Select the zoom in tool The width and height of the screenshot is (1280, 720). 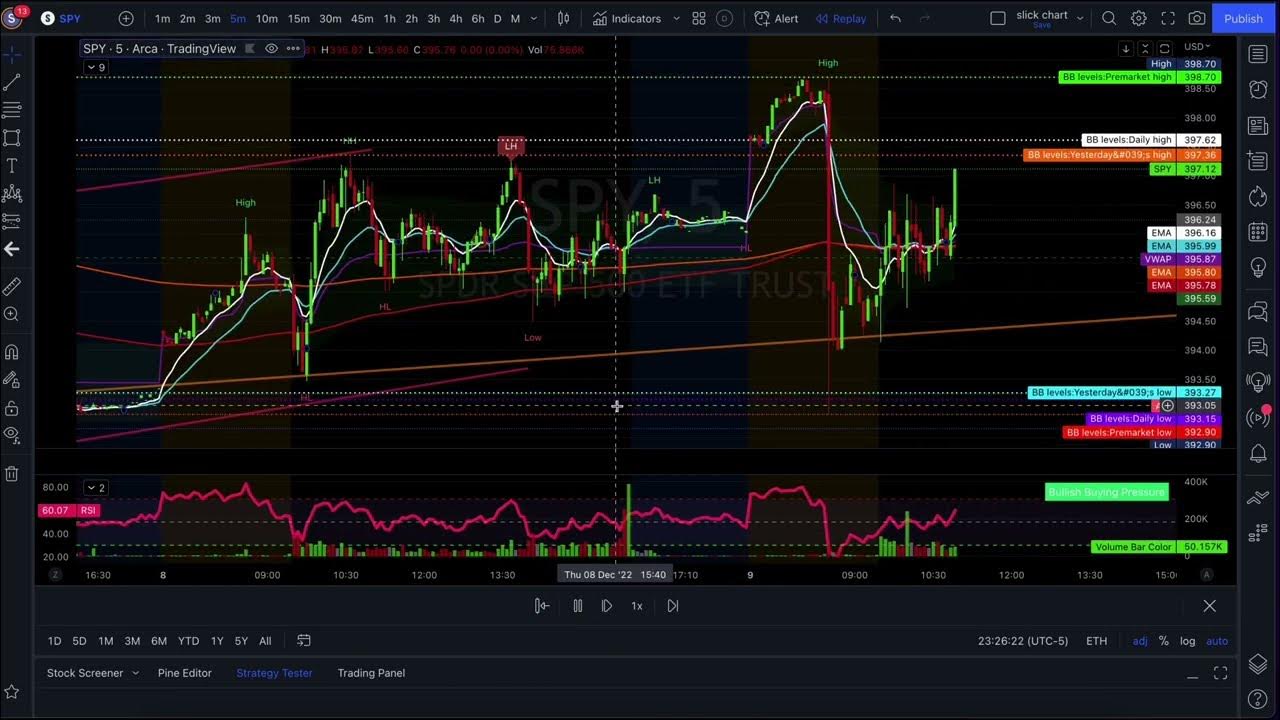click(x=12, y=314)
